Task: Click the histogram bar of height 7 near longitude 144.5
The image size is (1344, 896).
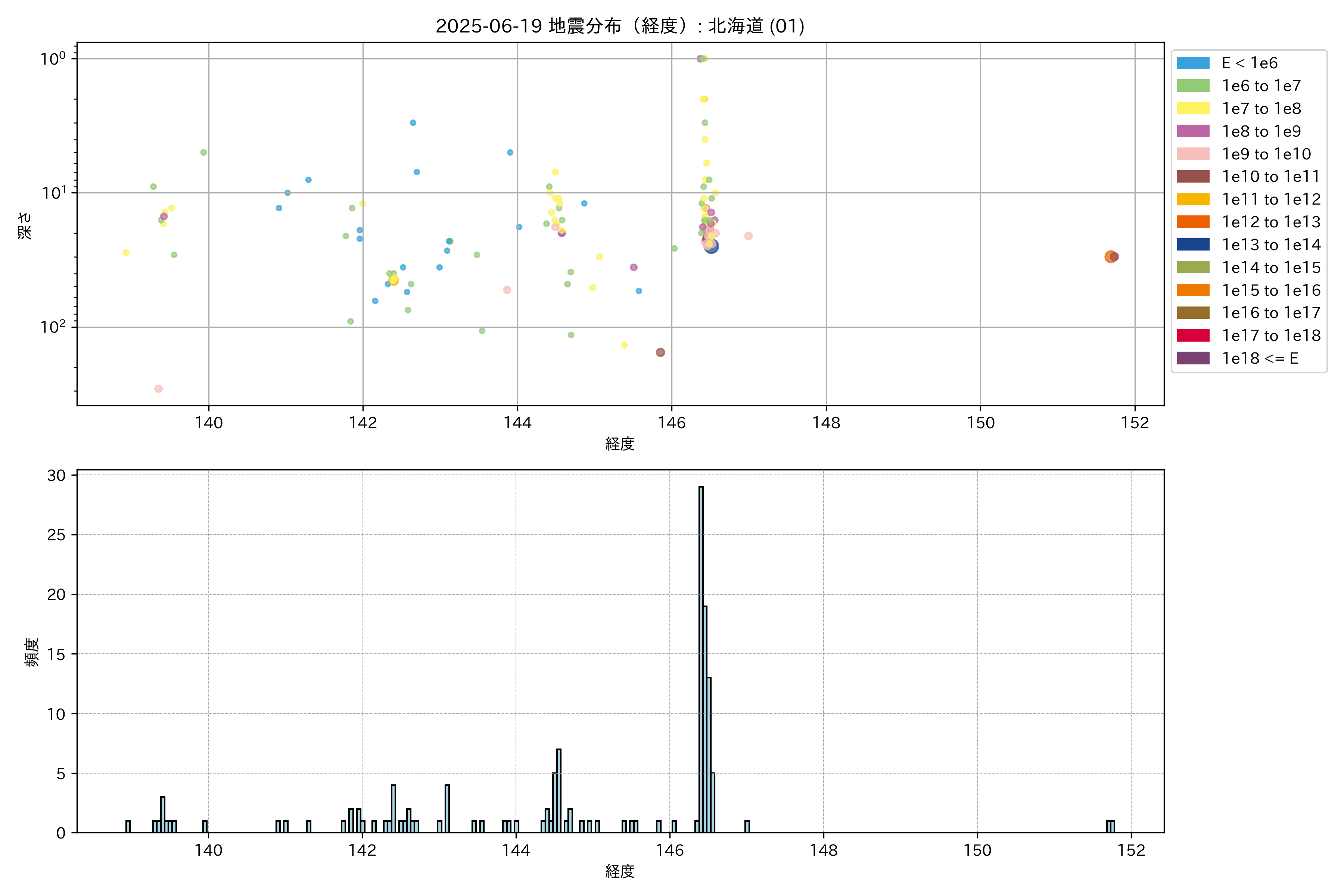Action: (x=559, y=791)
